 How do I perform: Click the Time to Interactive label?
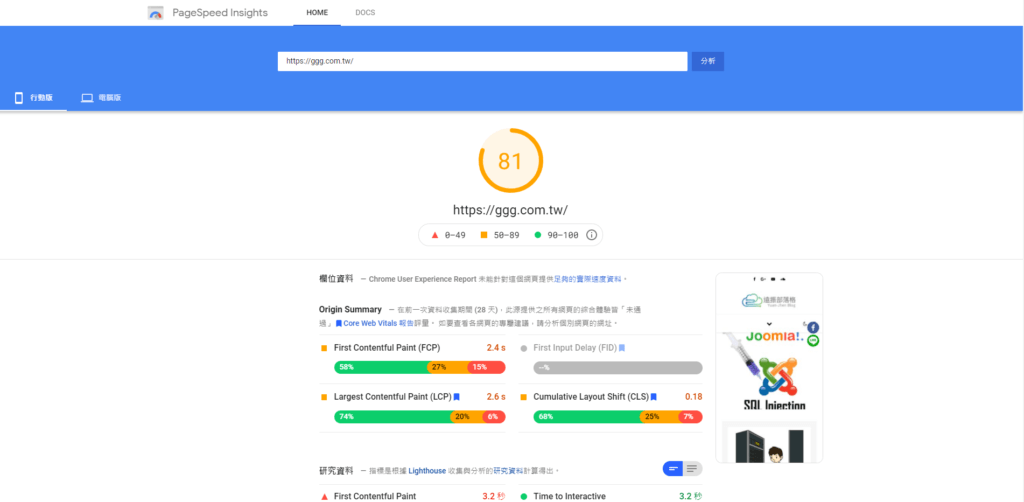click(569, 496)
